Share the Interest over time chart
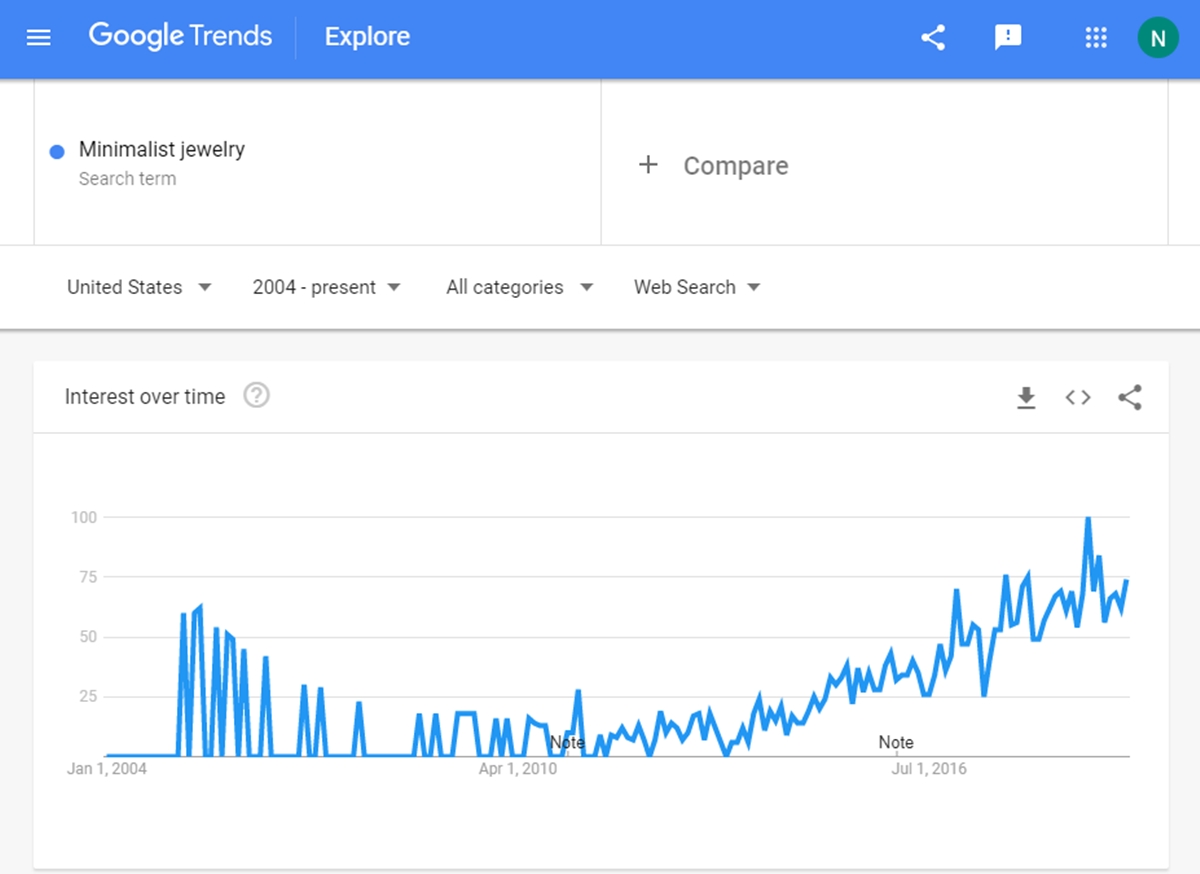The height and width of the screenshot is (874, 1200). click(1130, 398)
